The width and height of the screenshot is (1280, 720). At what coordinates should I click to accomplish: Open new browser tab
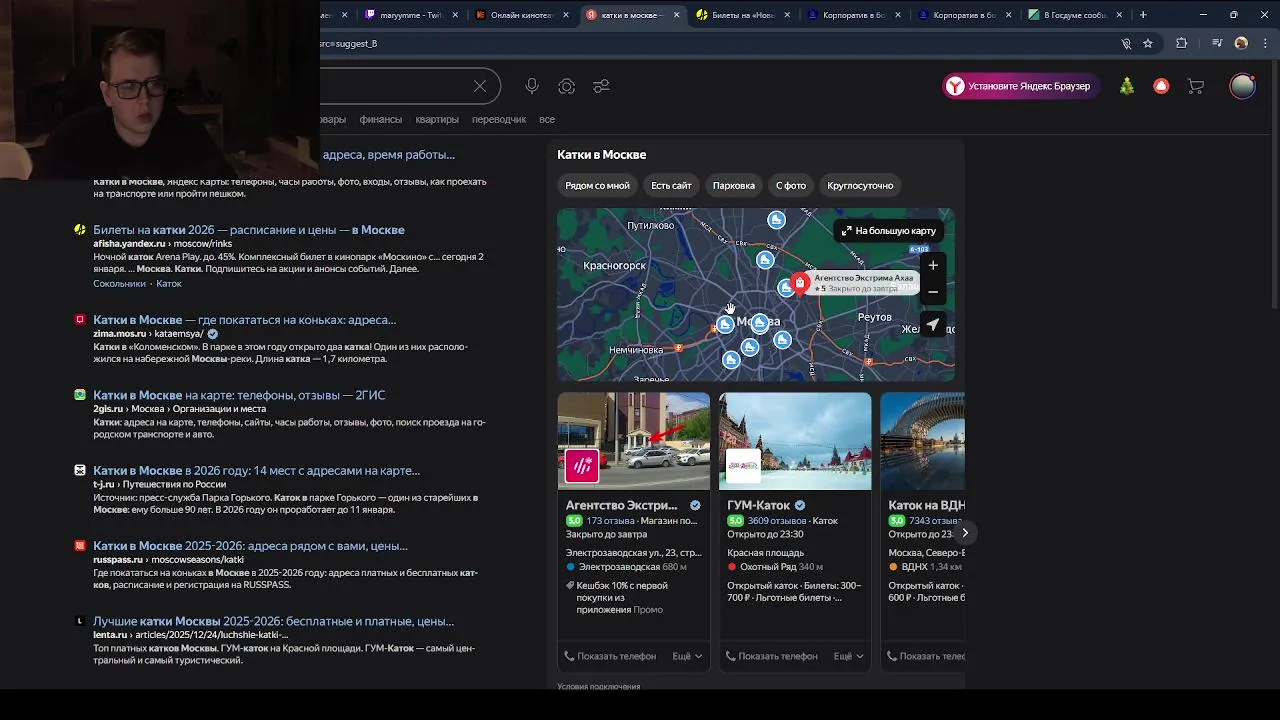click(1143, 15)
